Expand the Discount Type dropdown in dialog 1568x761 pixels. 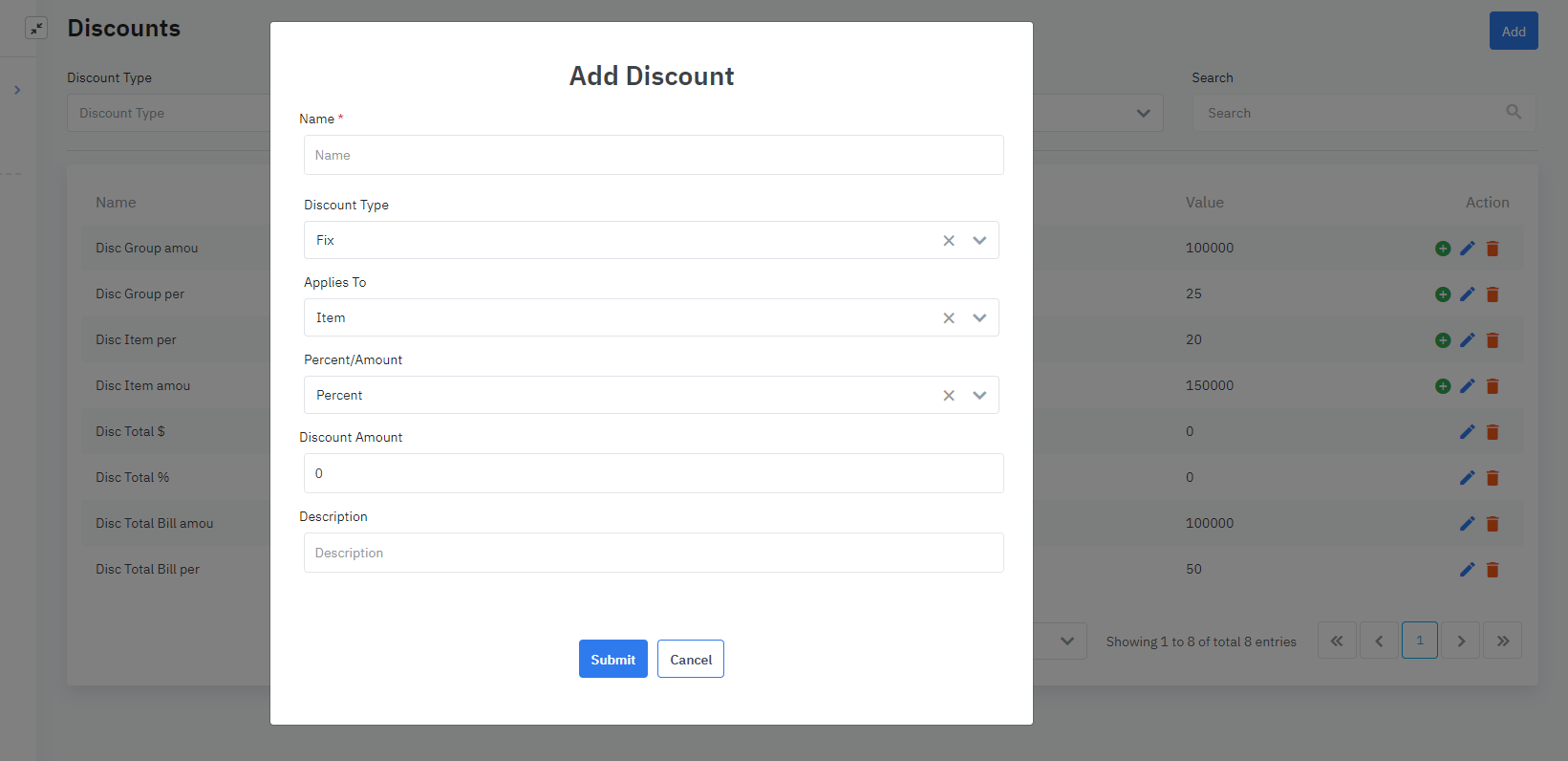pyautogui.click(x=979, y=241)
